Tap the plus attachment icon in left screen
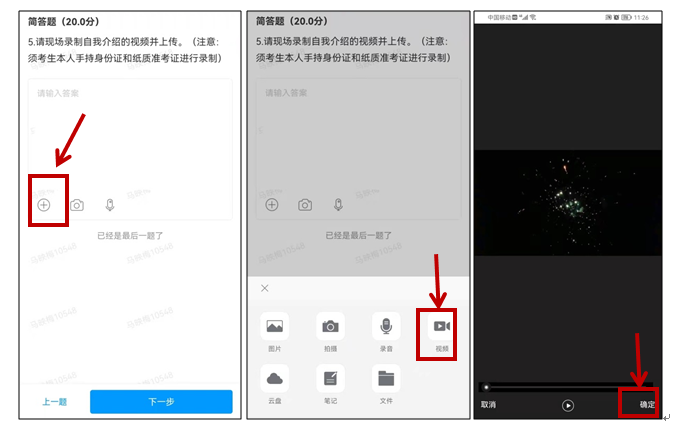 click(x=44, y=204)
